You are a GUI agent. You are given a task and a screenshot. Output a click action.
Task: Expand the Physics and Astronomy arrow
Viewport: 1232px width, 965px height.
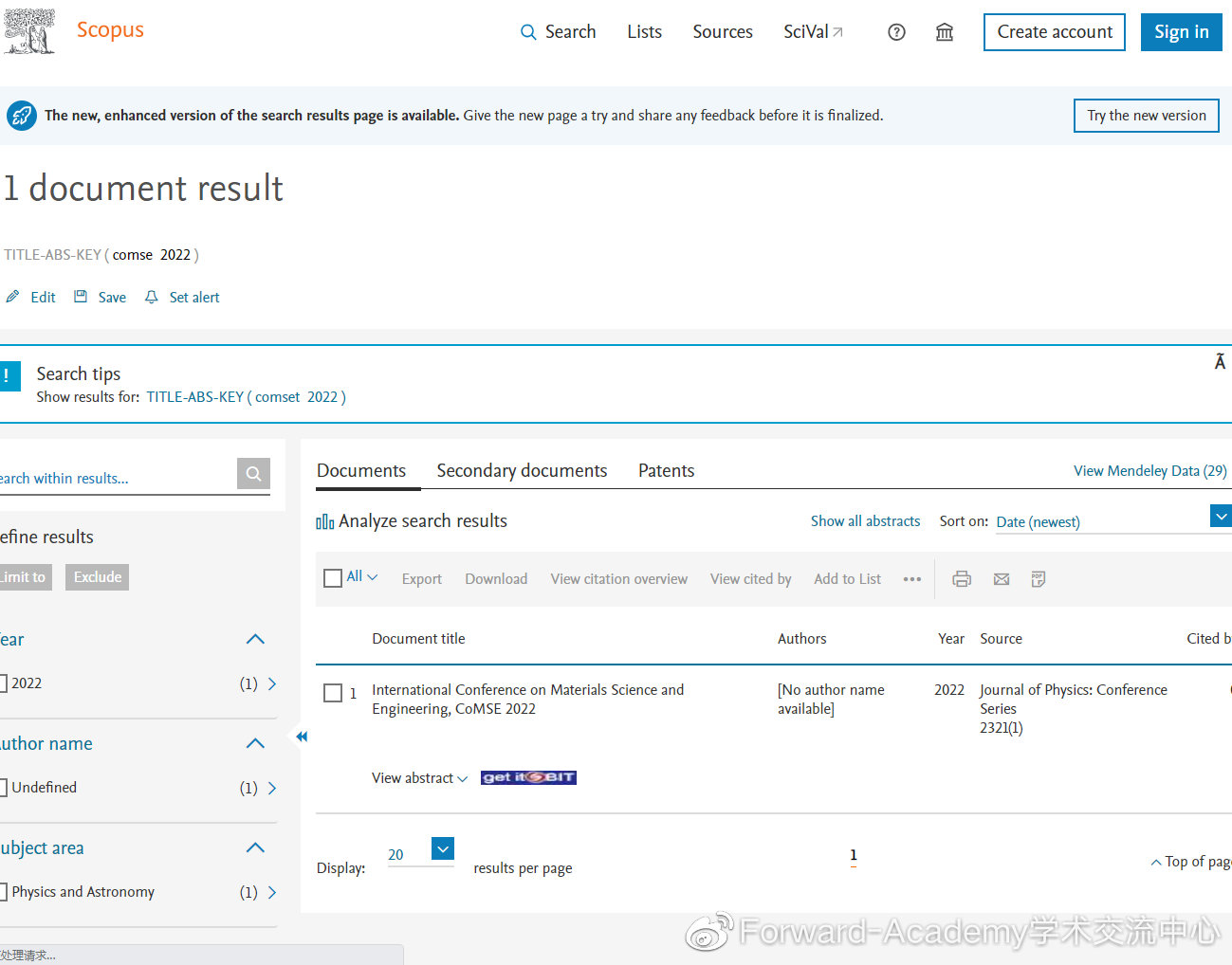272,892
